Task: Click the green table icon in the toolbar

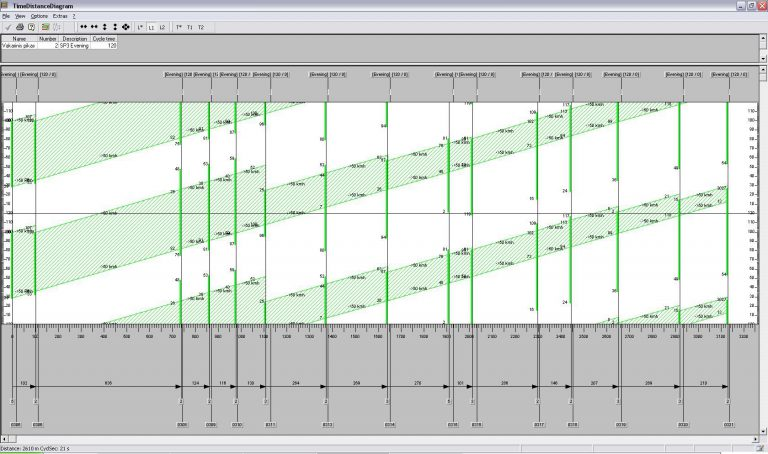Action: (x=45, y=27)
